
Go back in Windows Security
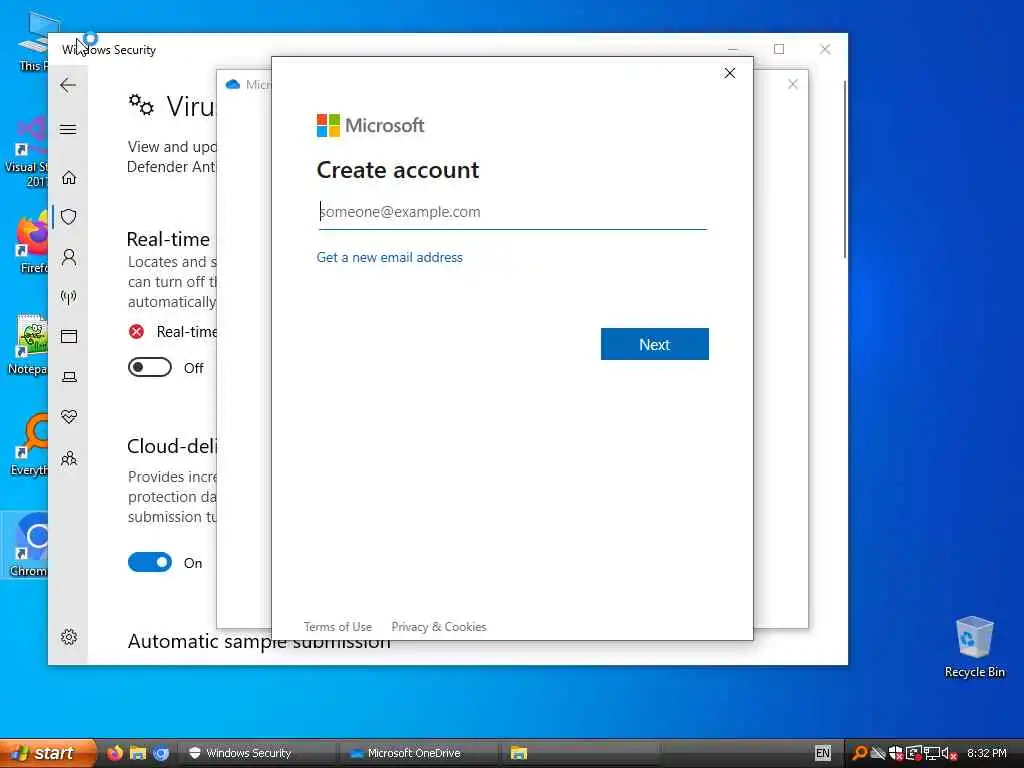[x=68, y=85]
